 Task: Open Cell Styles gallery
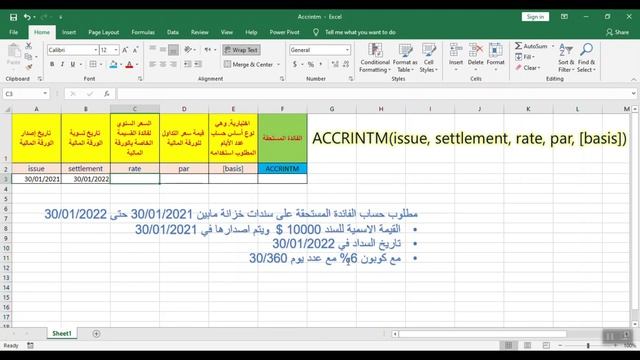pyautogui.click(x=429, y=58)
